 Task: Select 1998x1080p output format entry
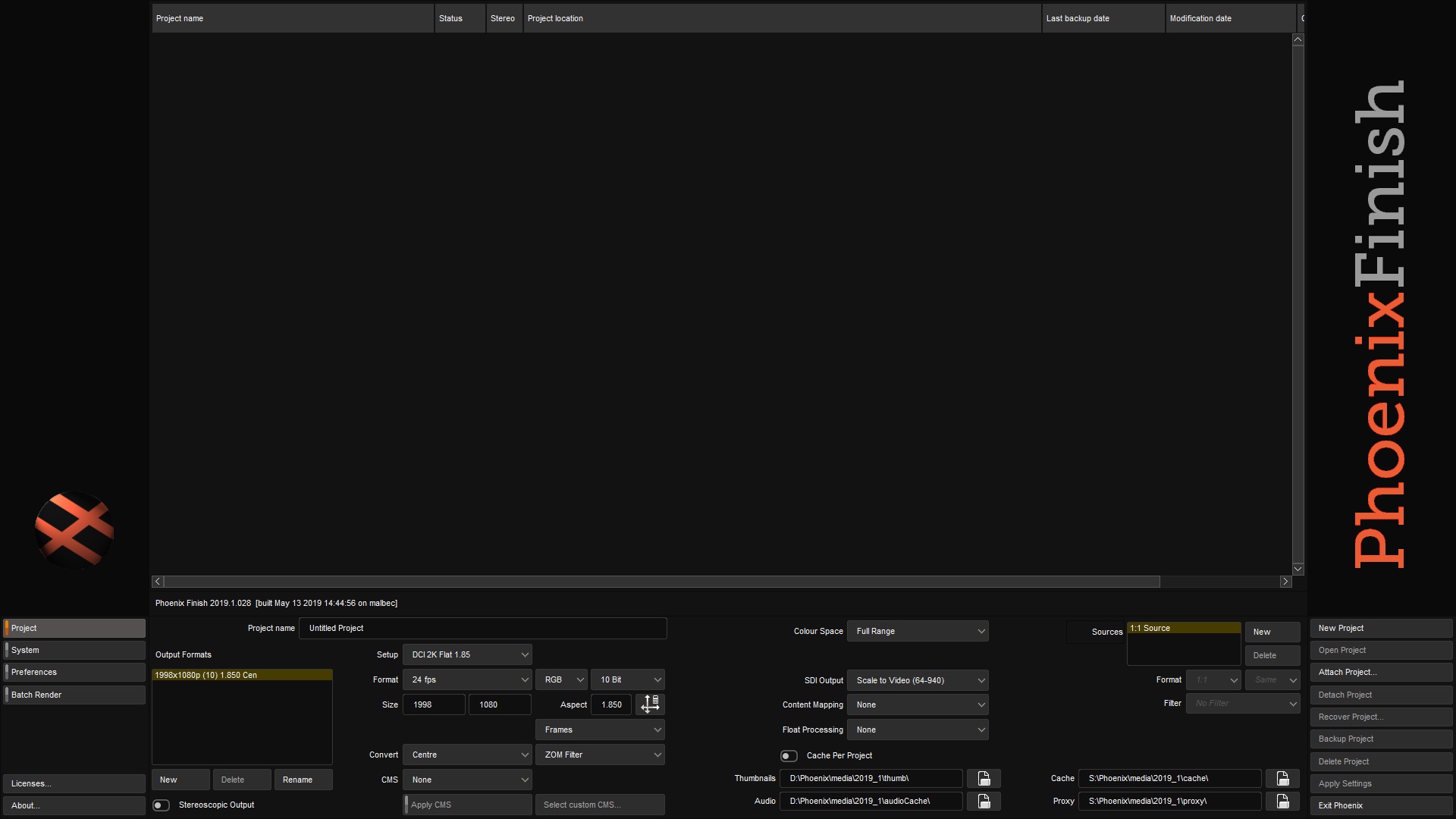tap(242, 675)
